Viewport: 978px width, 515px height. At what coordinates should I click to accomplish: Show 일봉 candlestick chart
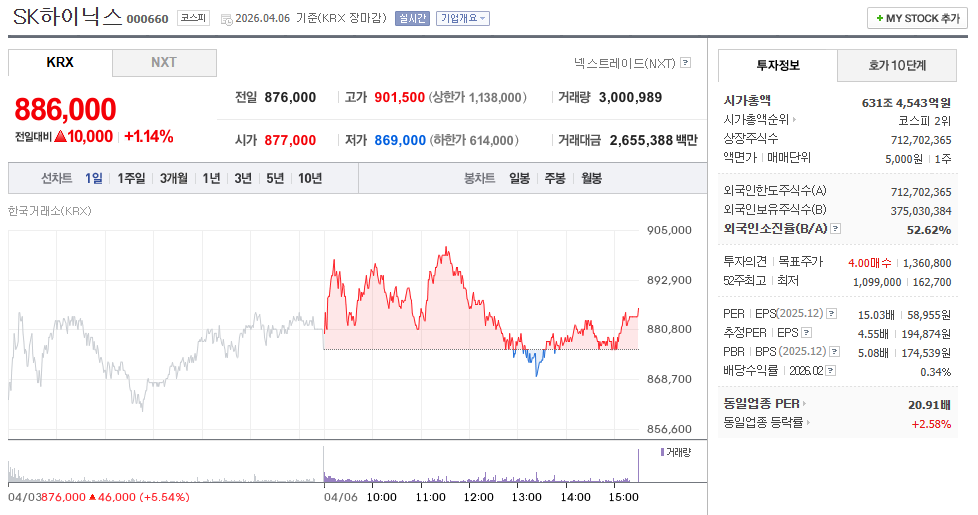tap(520, 178)
